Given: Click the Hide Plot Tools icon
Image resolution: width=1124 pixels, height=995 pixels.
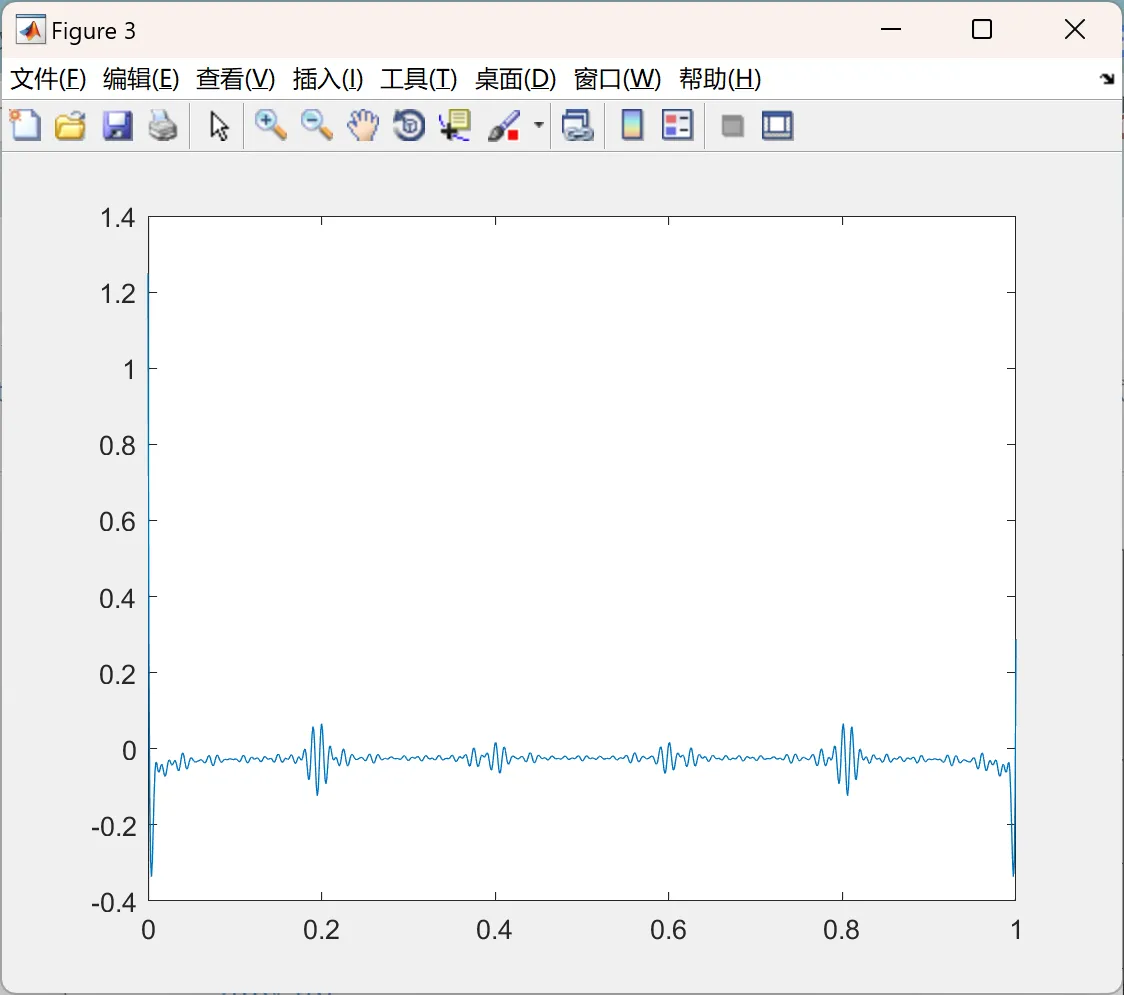Looking at the screenshot, I should point(732,126).
